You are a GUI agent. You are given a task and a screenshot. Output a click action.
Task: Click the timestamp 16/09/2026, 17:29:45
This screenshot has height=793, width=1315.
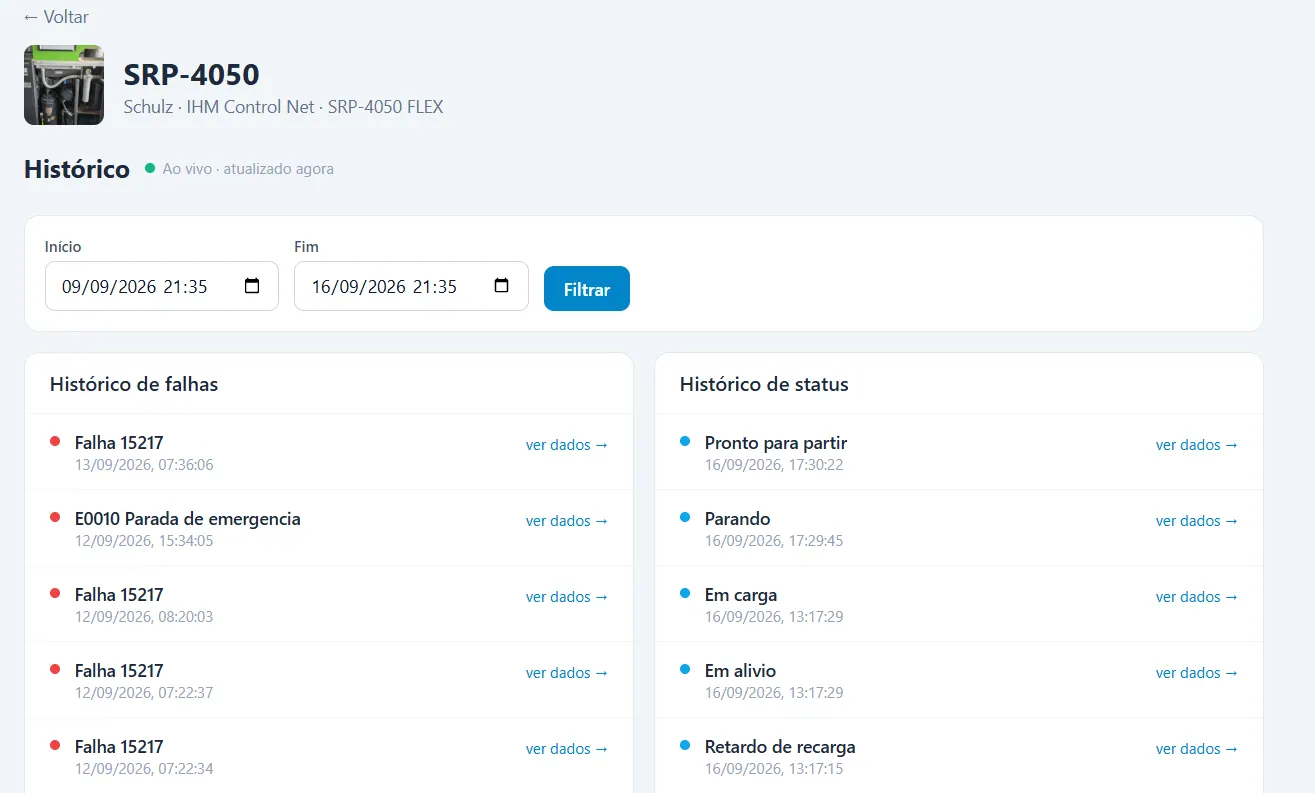pos(774,541)
